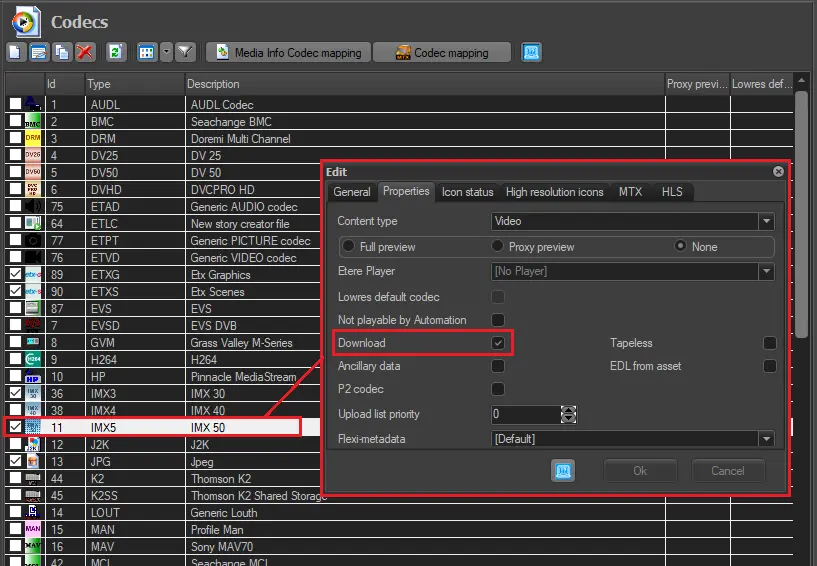Enable the Tapeless checkbox
This screenshot has height=566, width=817.
click(x=769, y=343)
